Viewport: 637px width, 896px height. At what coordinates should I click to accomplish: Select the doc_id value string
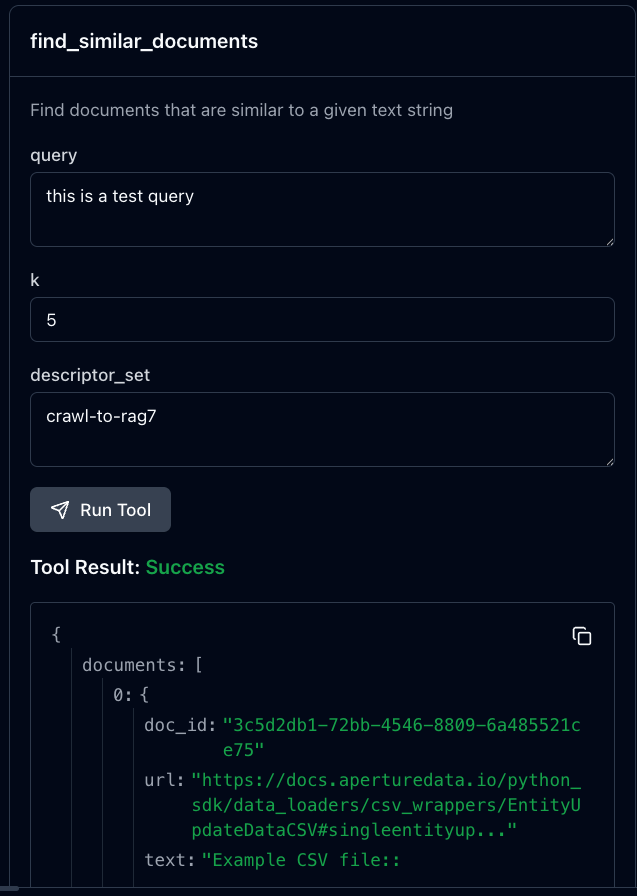[x=402, y=737]
